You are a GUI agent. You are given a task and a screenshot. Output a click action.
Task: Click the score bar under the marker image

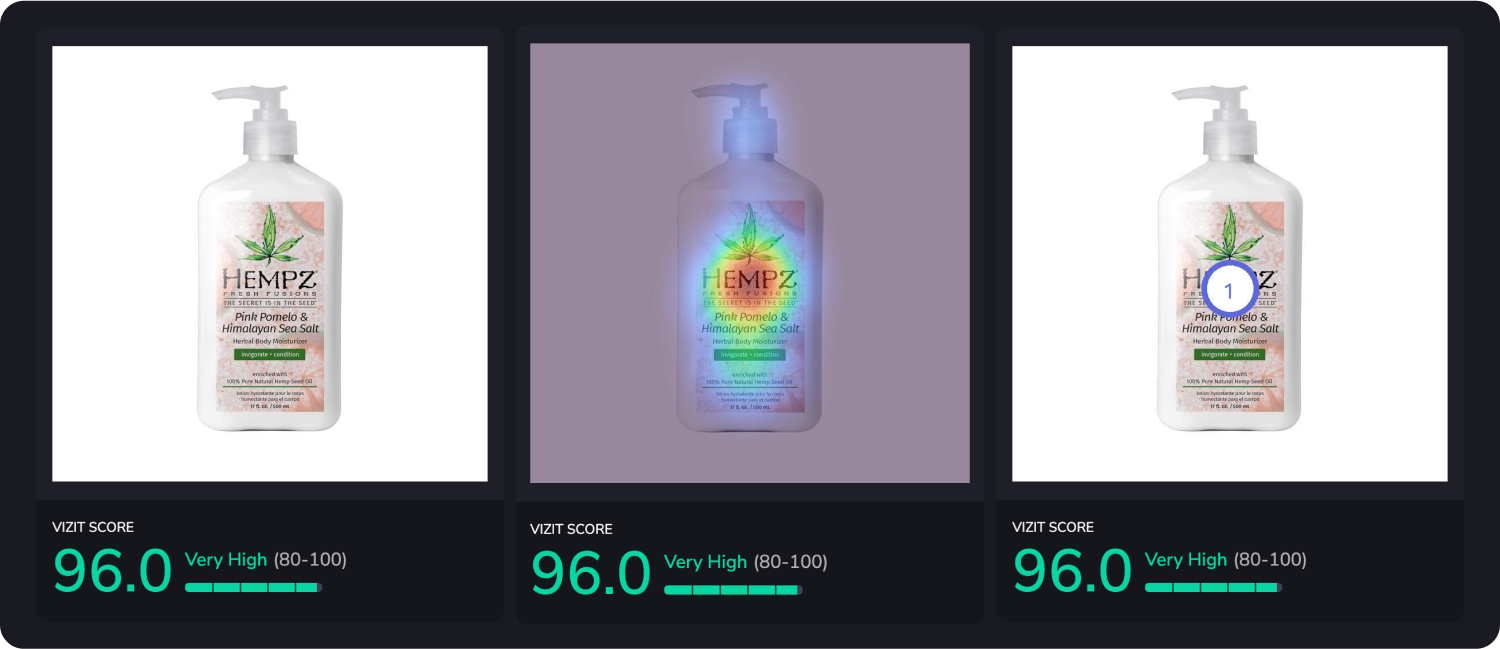[1213, 587]
